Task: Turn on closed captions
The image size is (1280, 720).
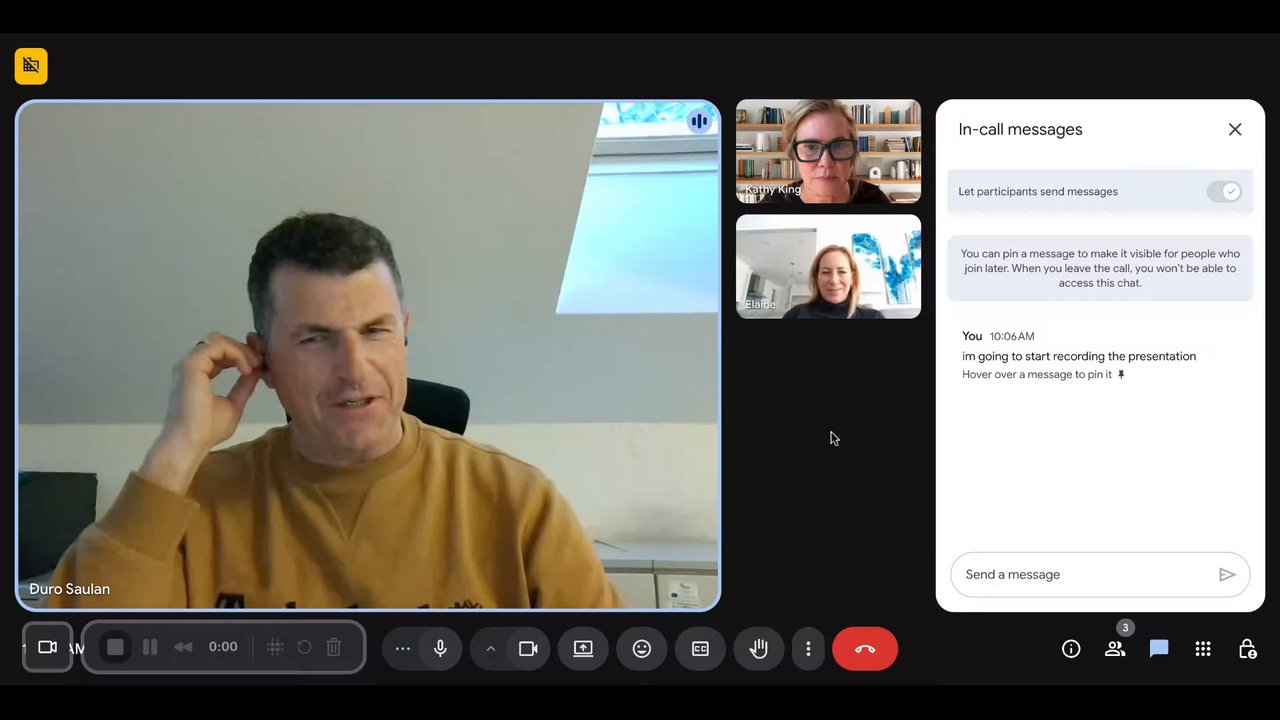Action: (x=700, y=648)
